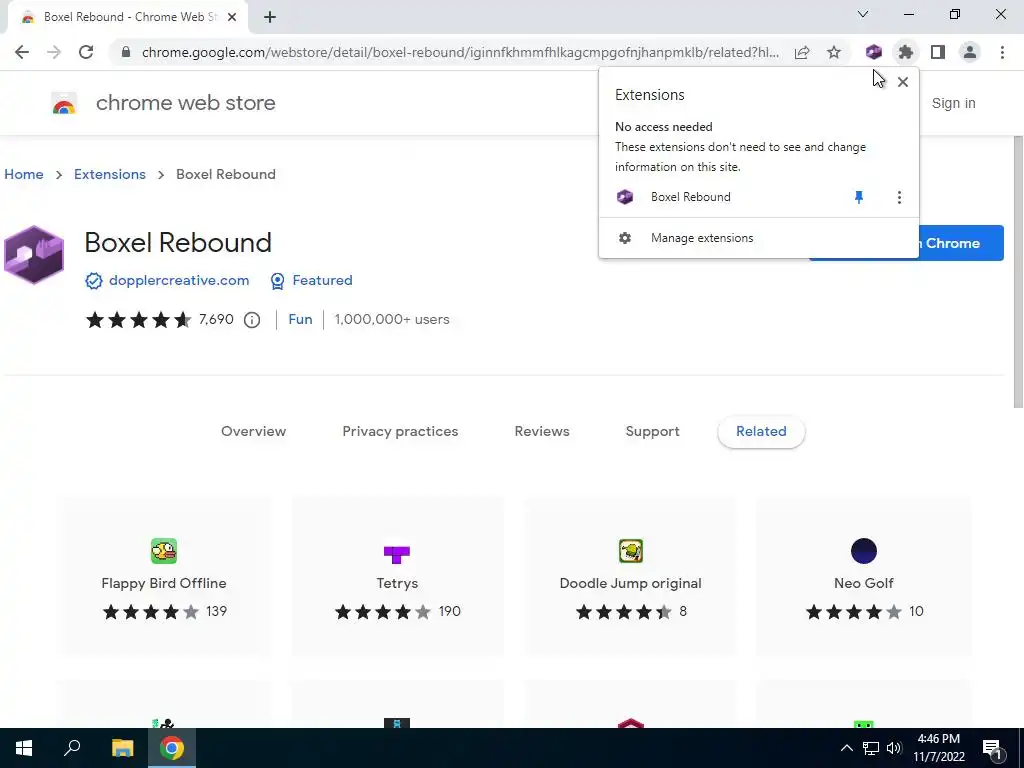Open the network tray icon

coord(871,748)
